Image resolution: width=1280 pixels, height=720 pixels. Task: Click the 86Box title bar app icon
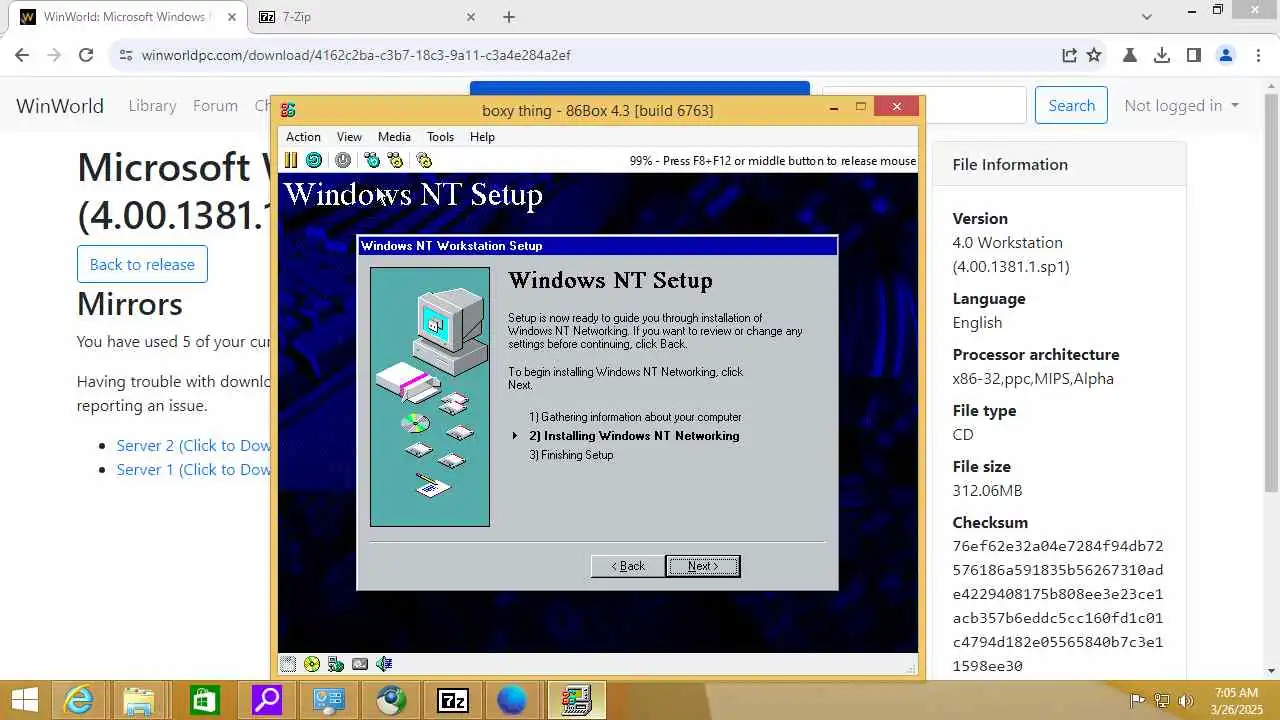[x=288, y=110]
